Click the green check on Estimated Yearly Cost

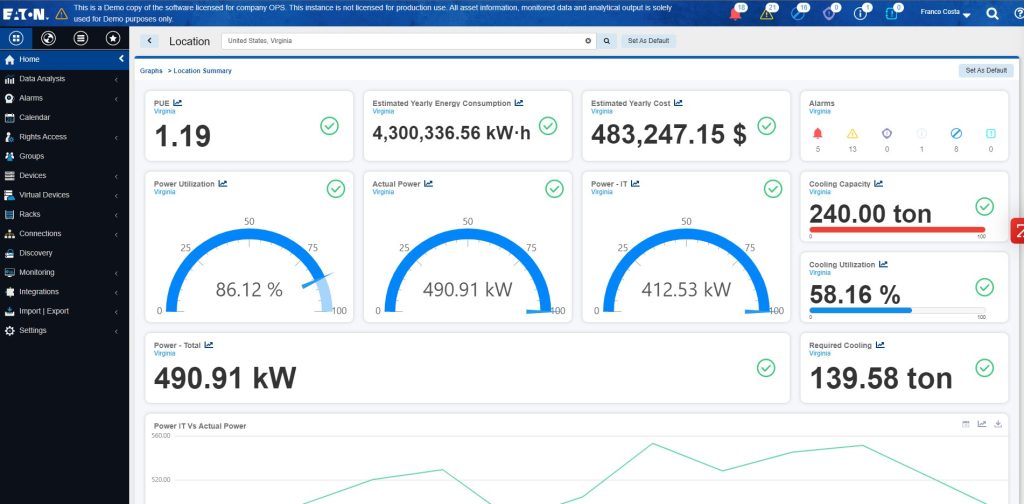[x=766, y=125]
